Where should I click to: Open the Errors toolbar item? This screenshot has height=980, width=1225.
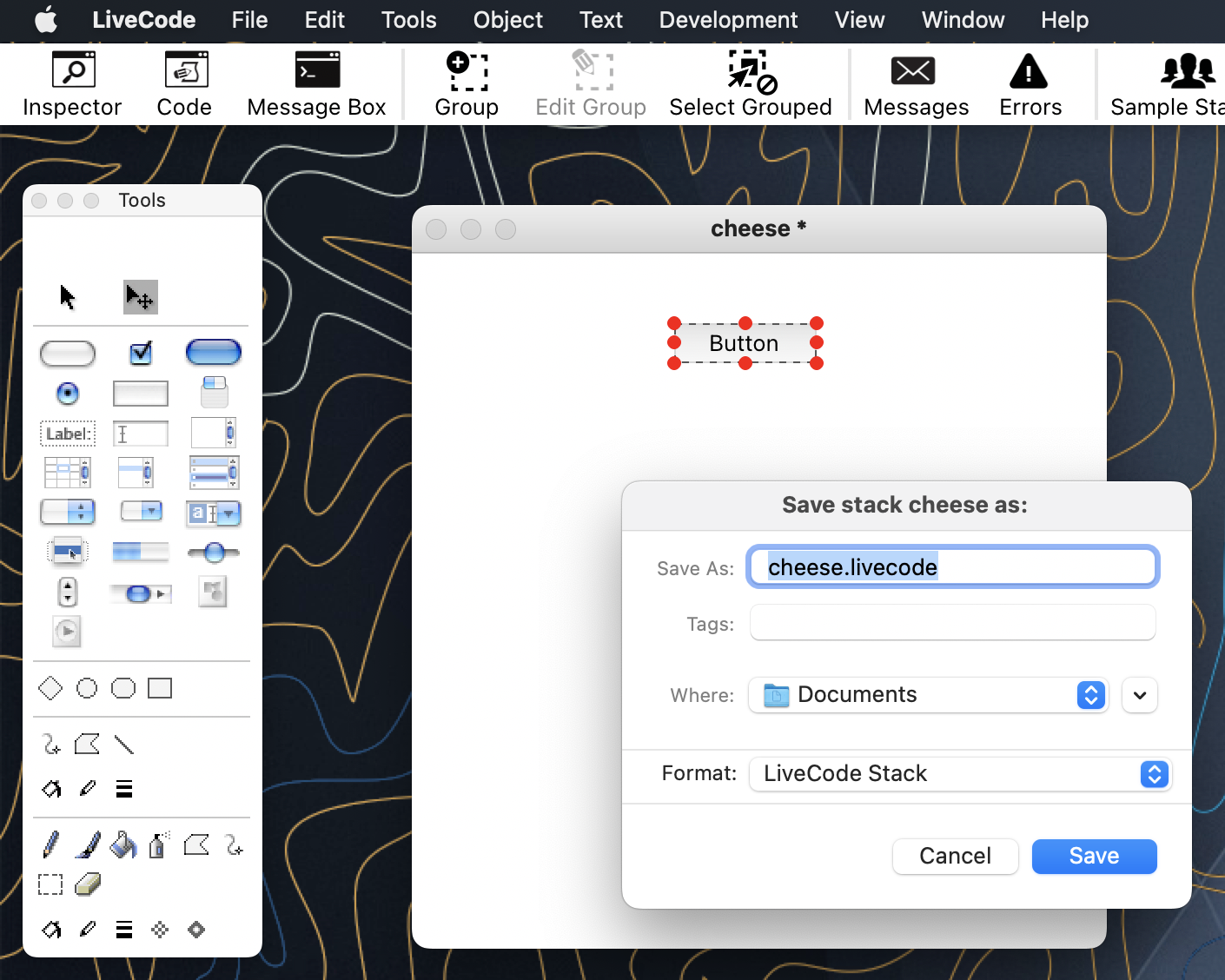click(1030, 84)
